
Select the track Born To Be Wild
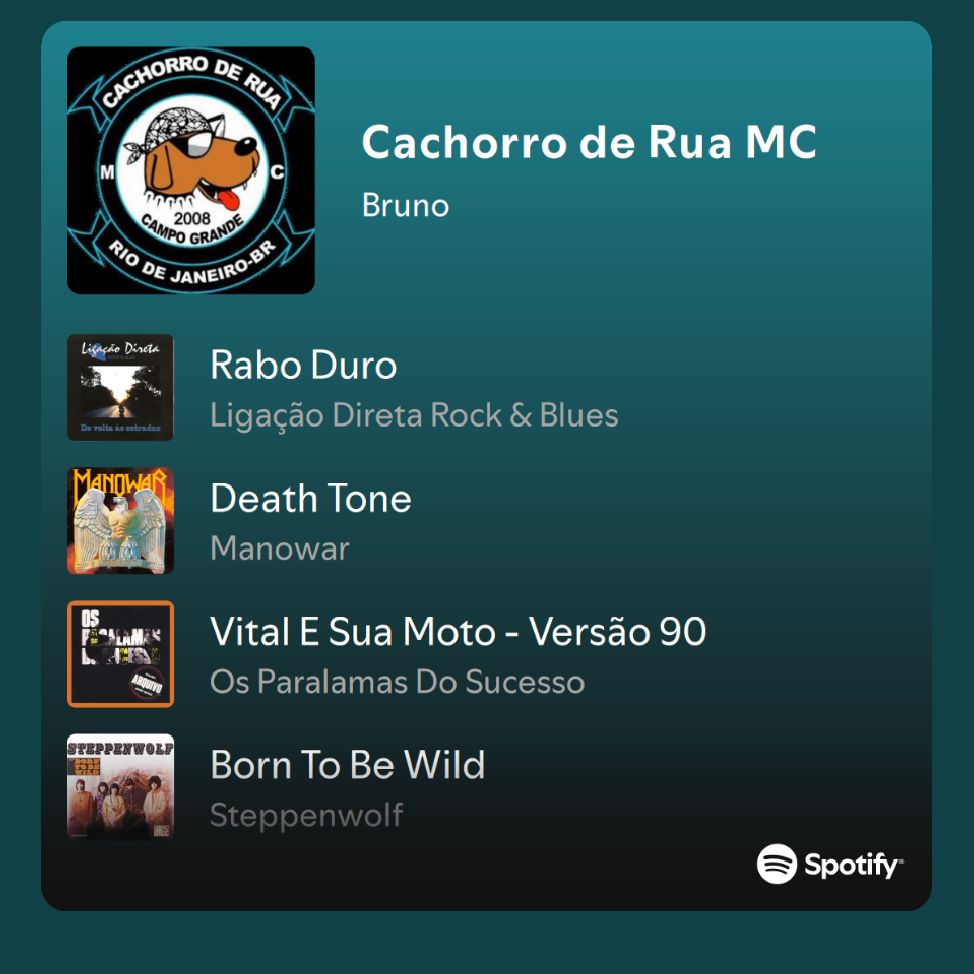tap(347, 765)
